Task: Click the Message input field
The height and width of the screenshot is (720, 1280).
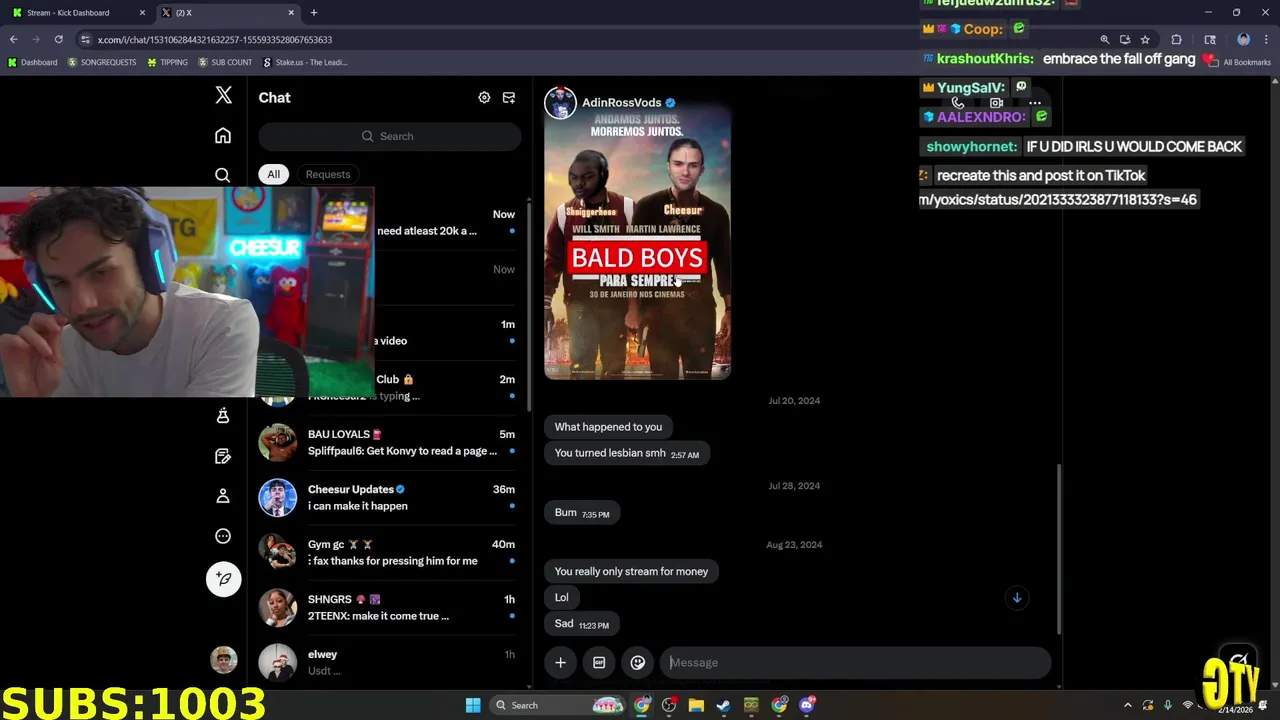Action: (855, 662)
